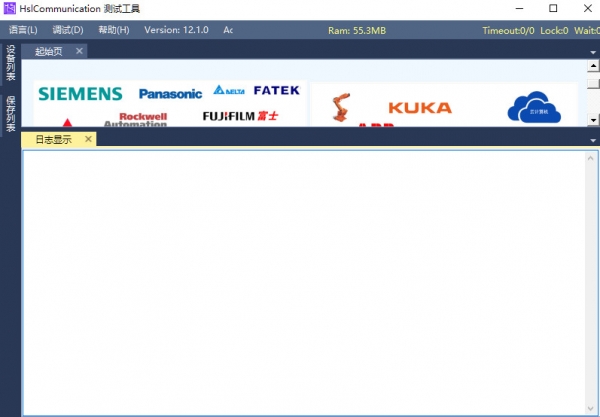
Task: Close the 起始页 tab
Action: (78, 51)
